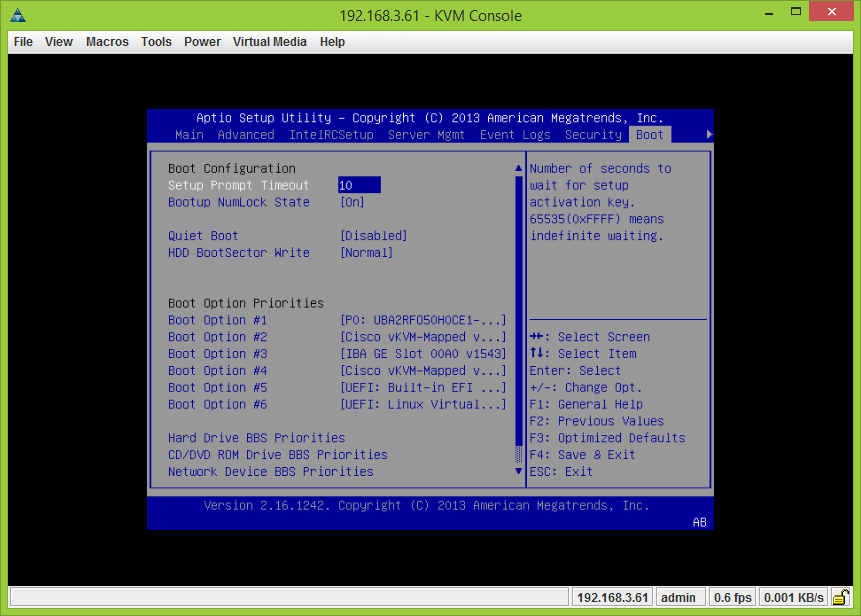Open the Power menu
Viewport: 861px width, 616px height.
202,42
